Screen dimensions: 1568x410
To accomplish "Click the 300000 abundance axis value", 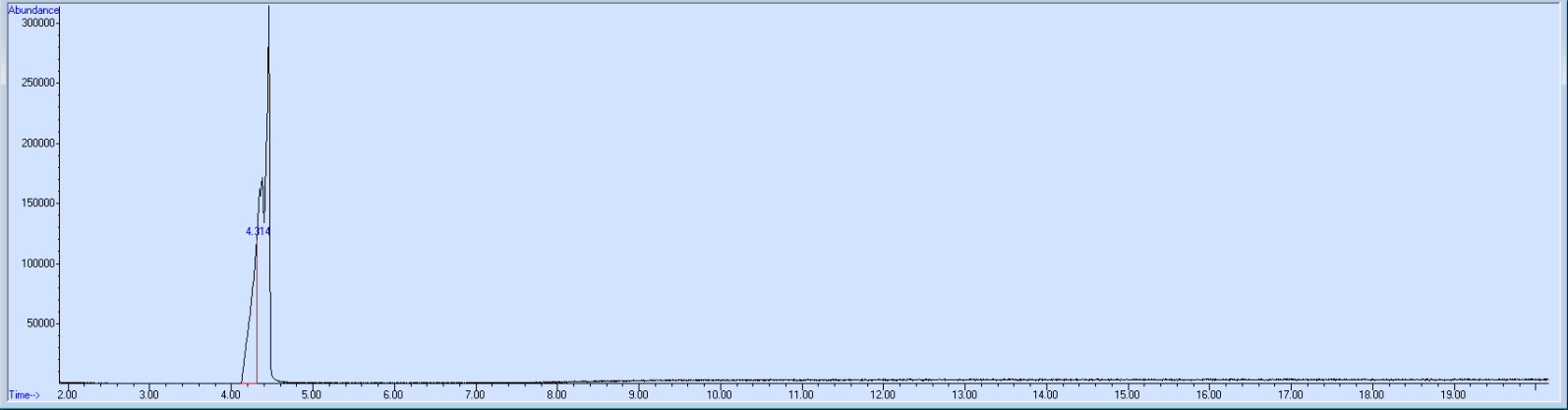I will (37, 23).
